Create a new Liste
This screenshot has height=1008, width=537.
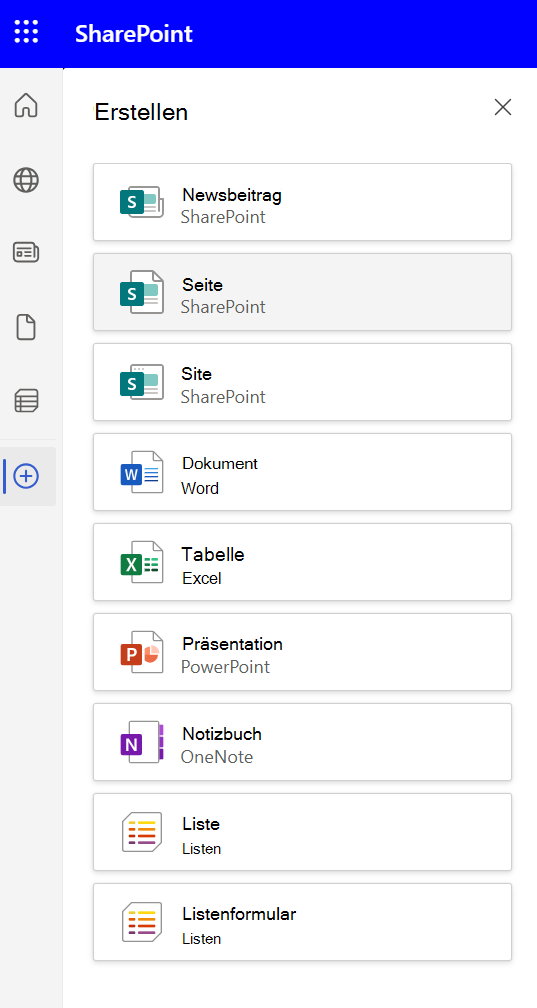302,832
